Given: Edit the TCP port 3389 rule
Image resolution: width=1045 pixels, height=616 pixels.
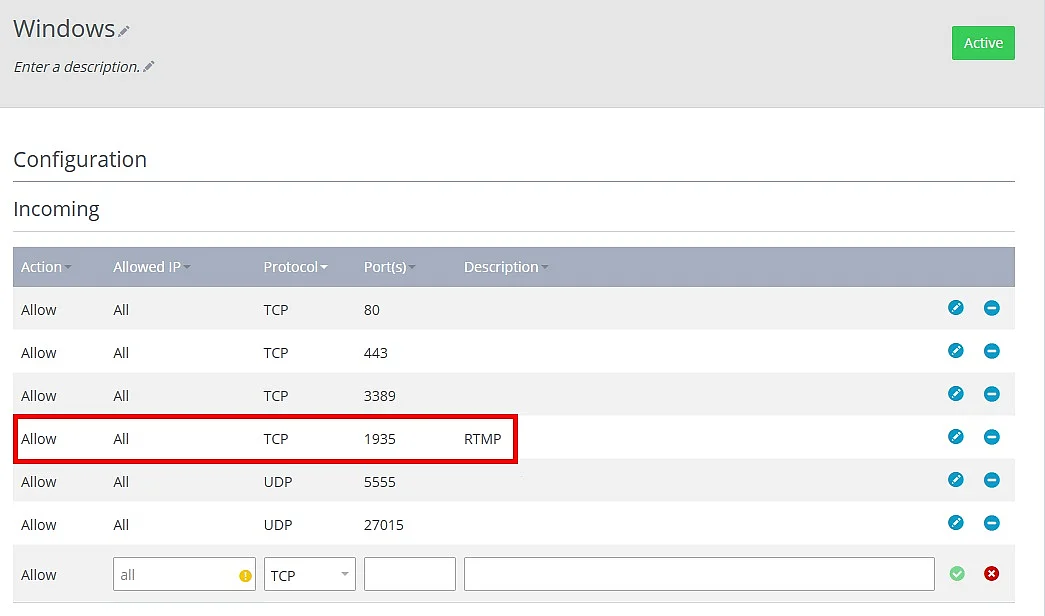Looking at the screenshot, I should [956, 393].
